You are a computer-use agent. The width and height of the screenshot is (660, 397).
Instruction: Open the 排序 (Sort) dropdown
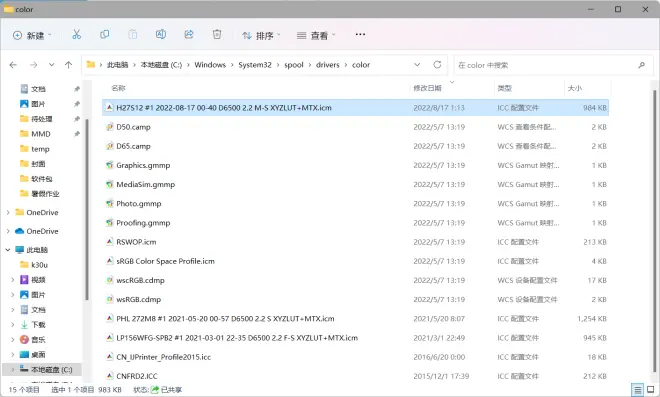[261, 35]
